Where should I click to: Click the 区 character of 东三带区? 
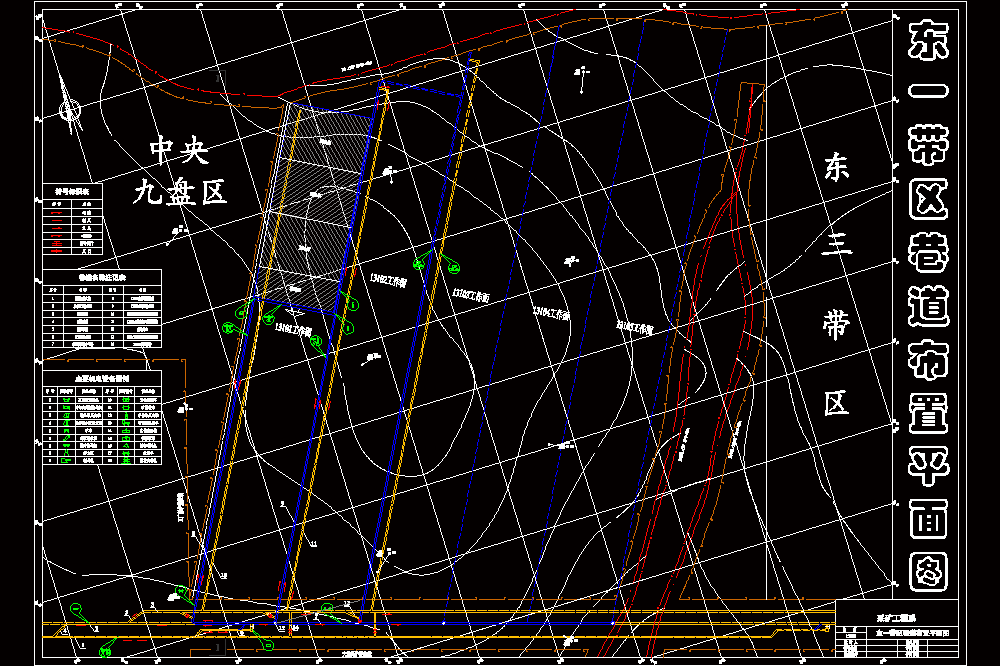(836, 403)
